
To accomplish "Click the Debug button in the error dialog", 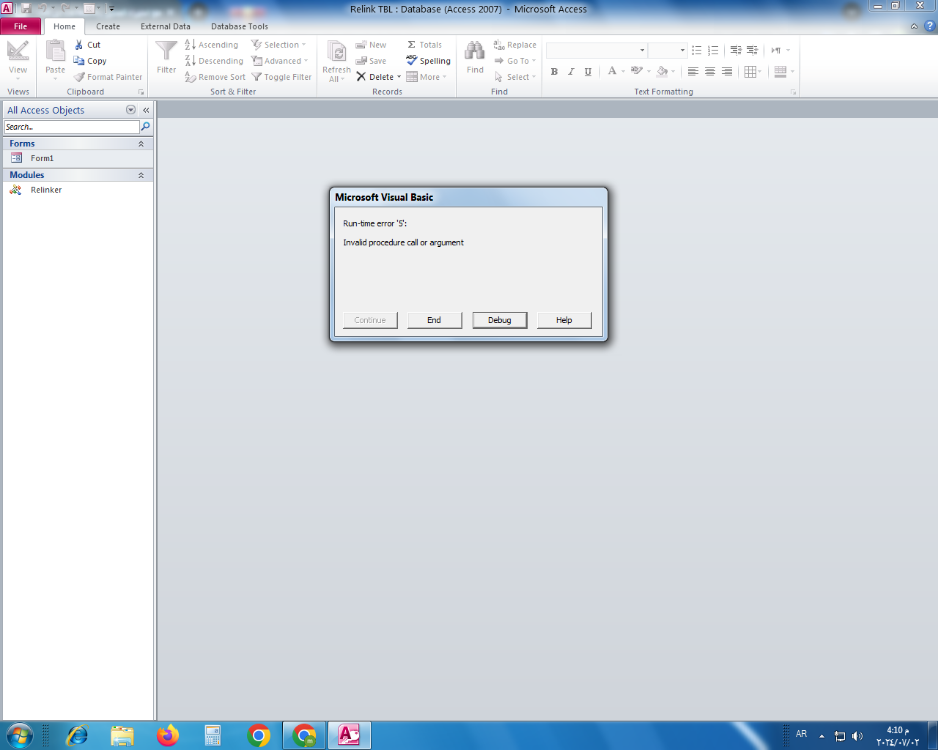I will (500, 320).
